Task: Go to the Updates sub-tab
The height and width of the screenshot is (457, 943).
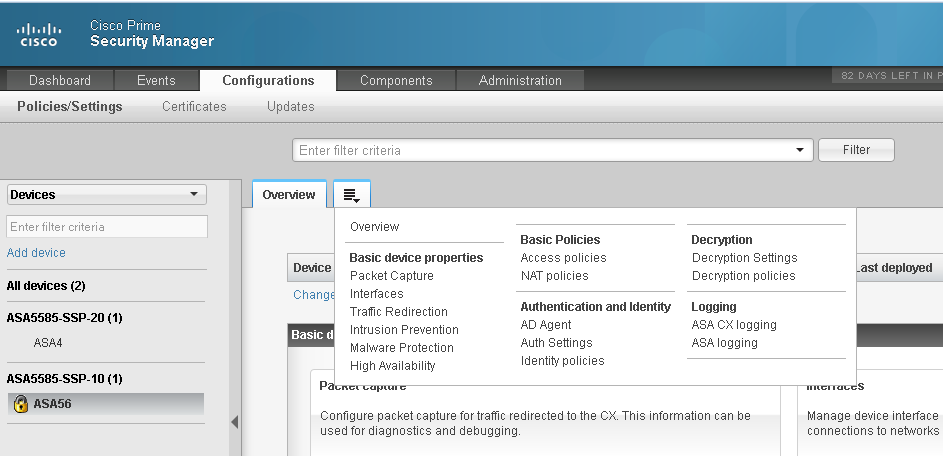Action: (290, 106)
